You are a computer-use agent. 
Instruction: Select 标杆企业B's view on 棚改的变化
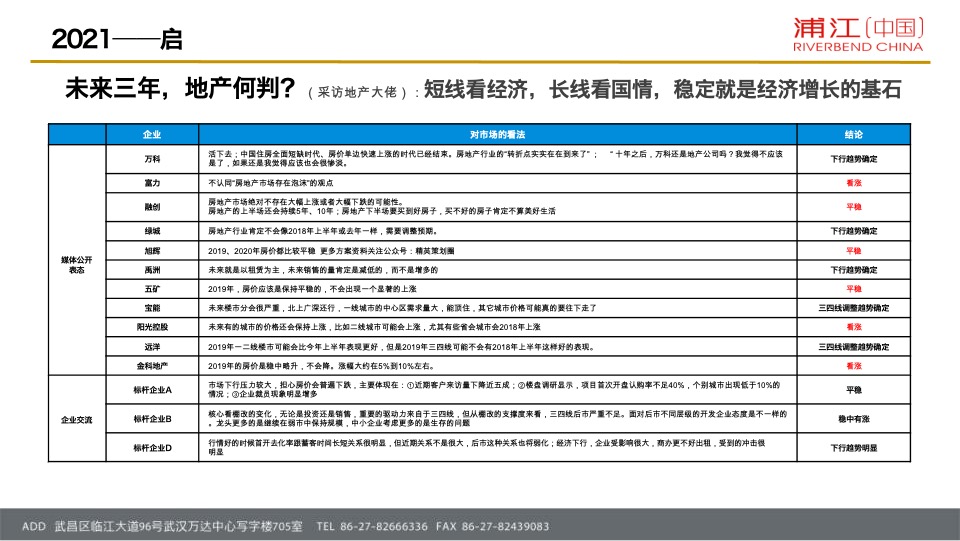pos(497,419)
